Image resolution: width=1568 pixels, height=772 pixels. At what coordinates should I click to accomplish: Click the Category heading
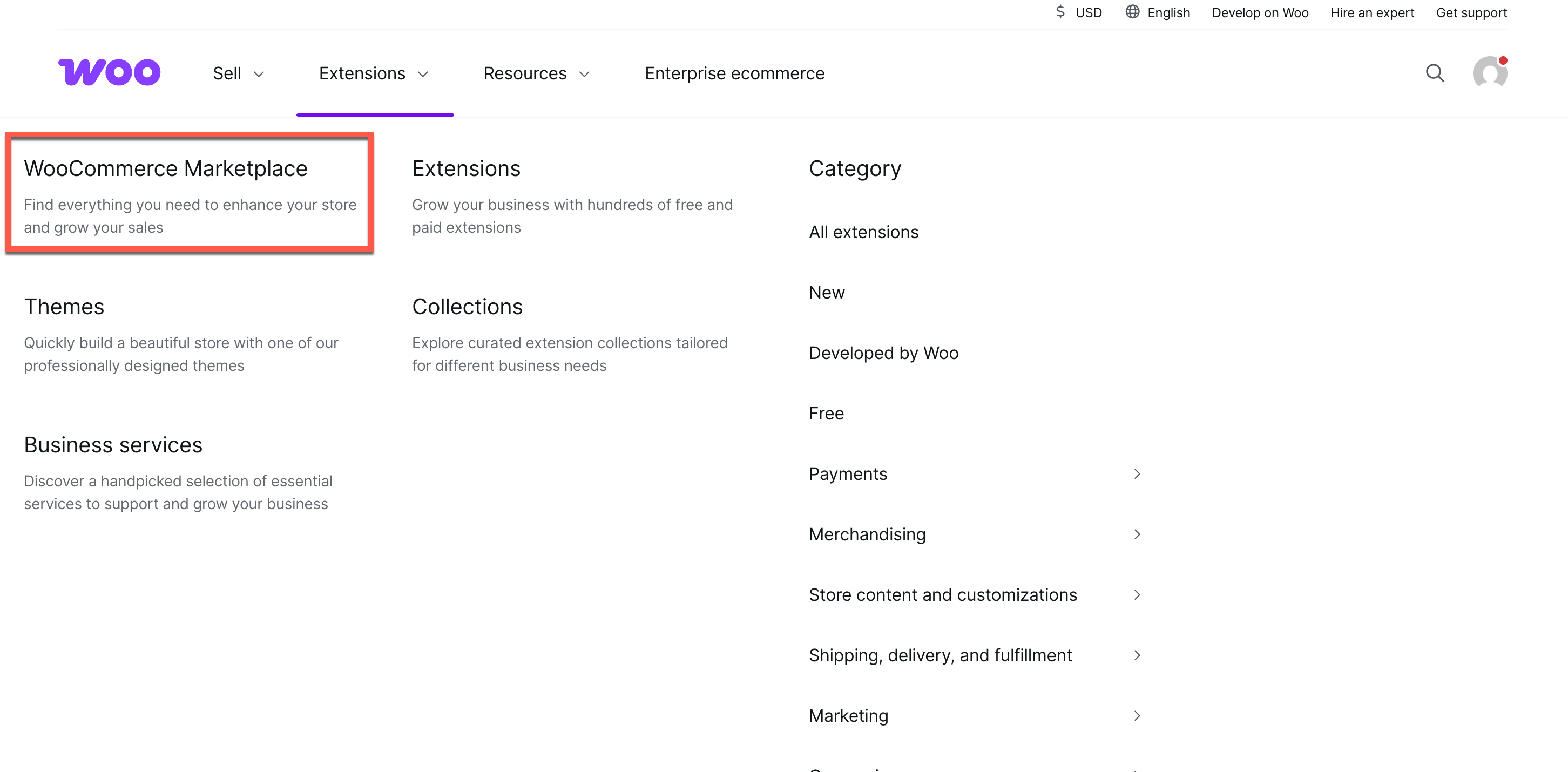855,168
